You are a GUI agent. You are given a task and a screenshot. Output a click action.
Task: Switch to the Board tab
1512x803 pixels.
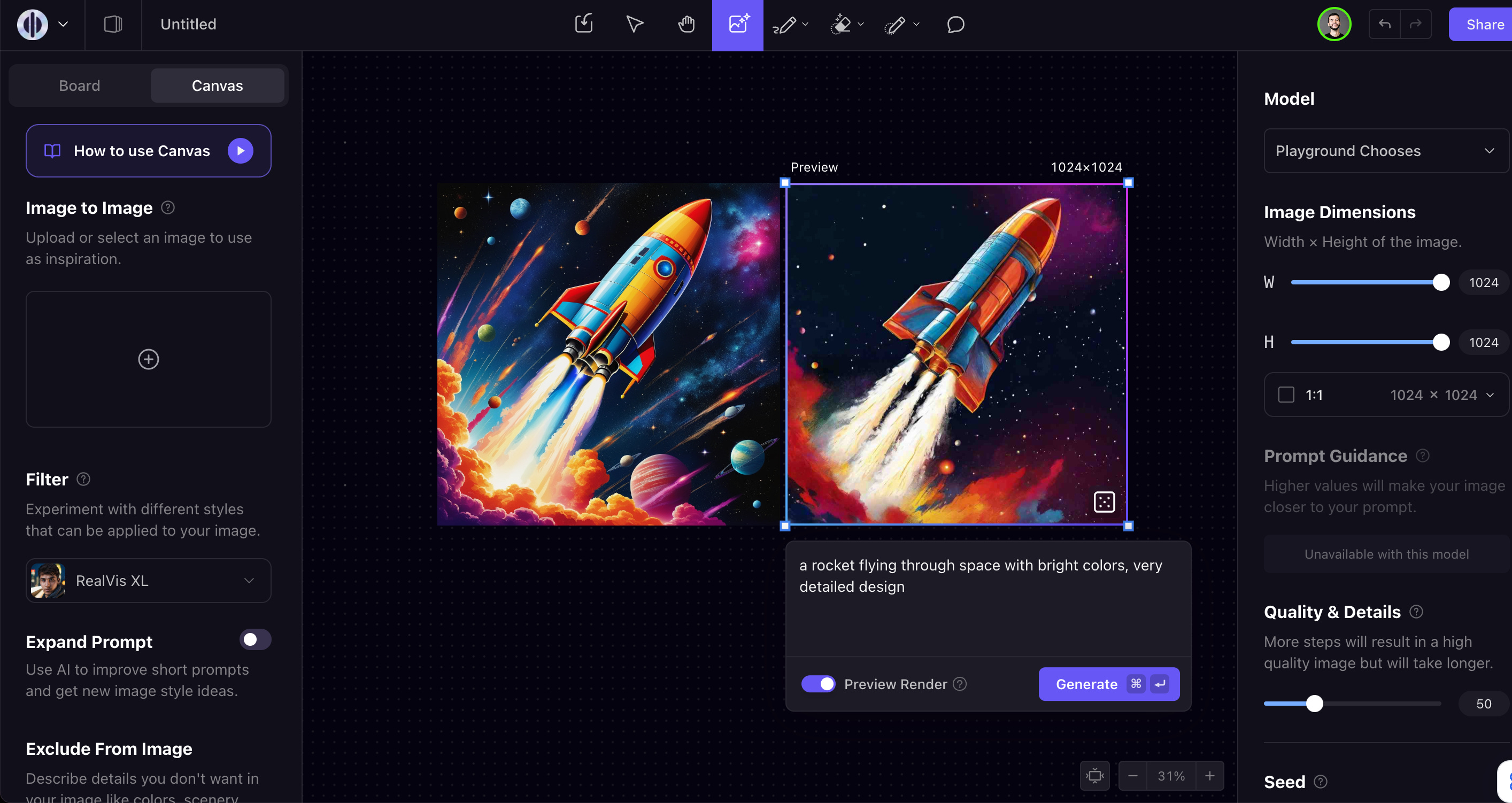point(79,85)
